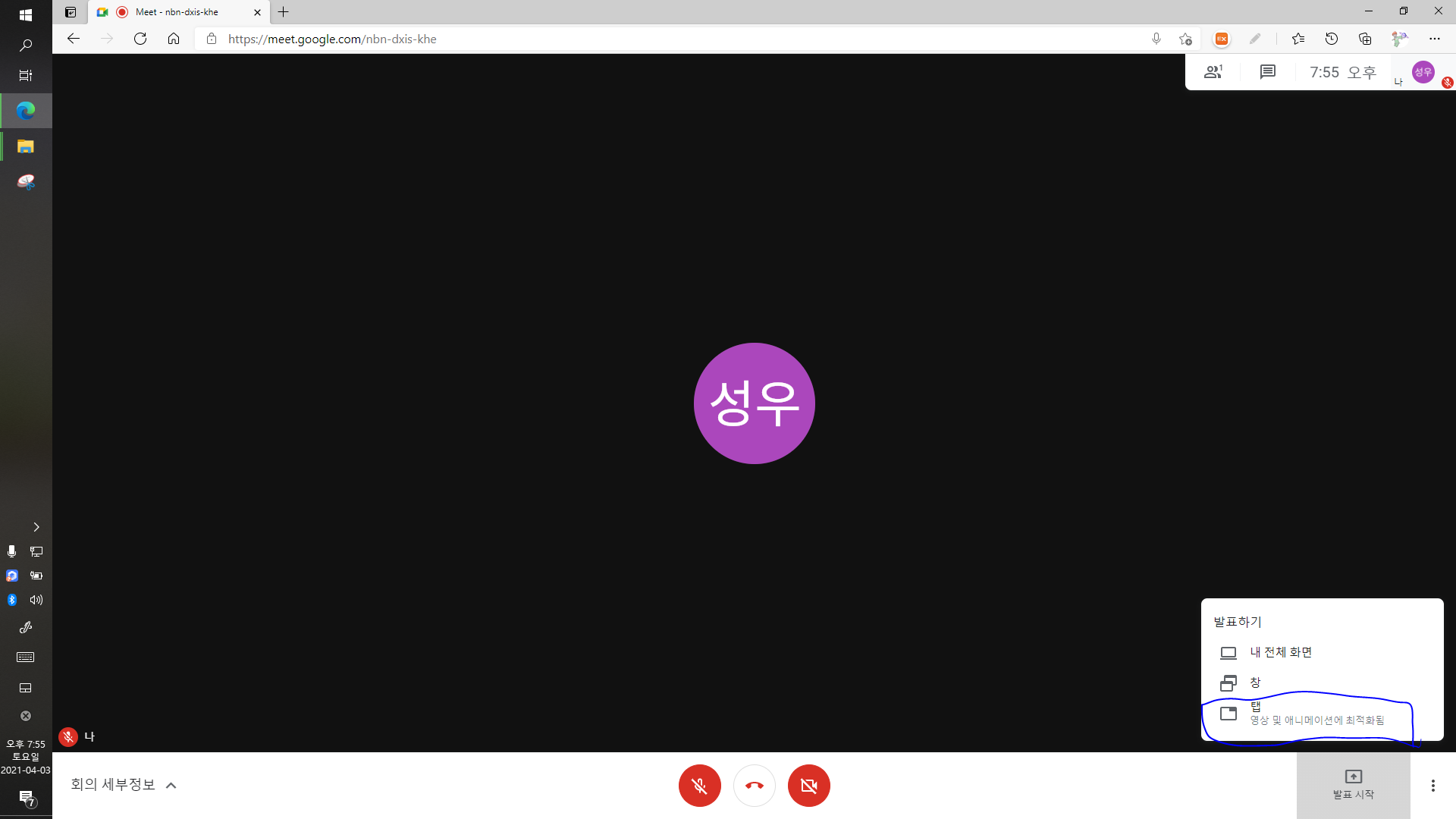Click the more options three-dot menu
This screenshot has width=1456, height=819.
1432,786
